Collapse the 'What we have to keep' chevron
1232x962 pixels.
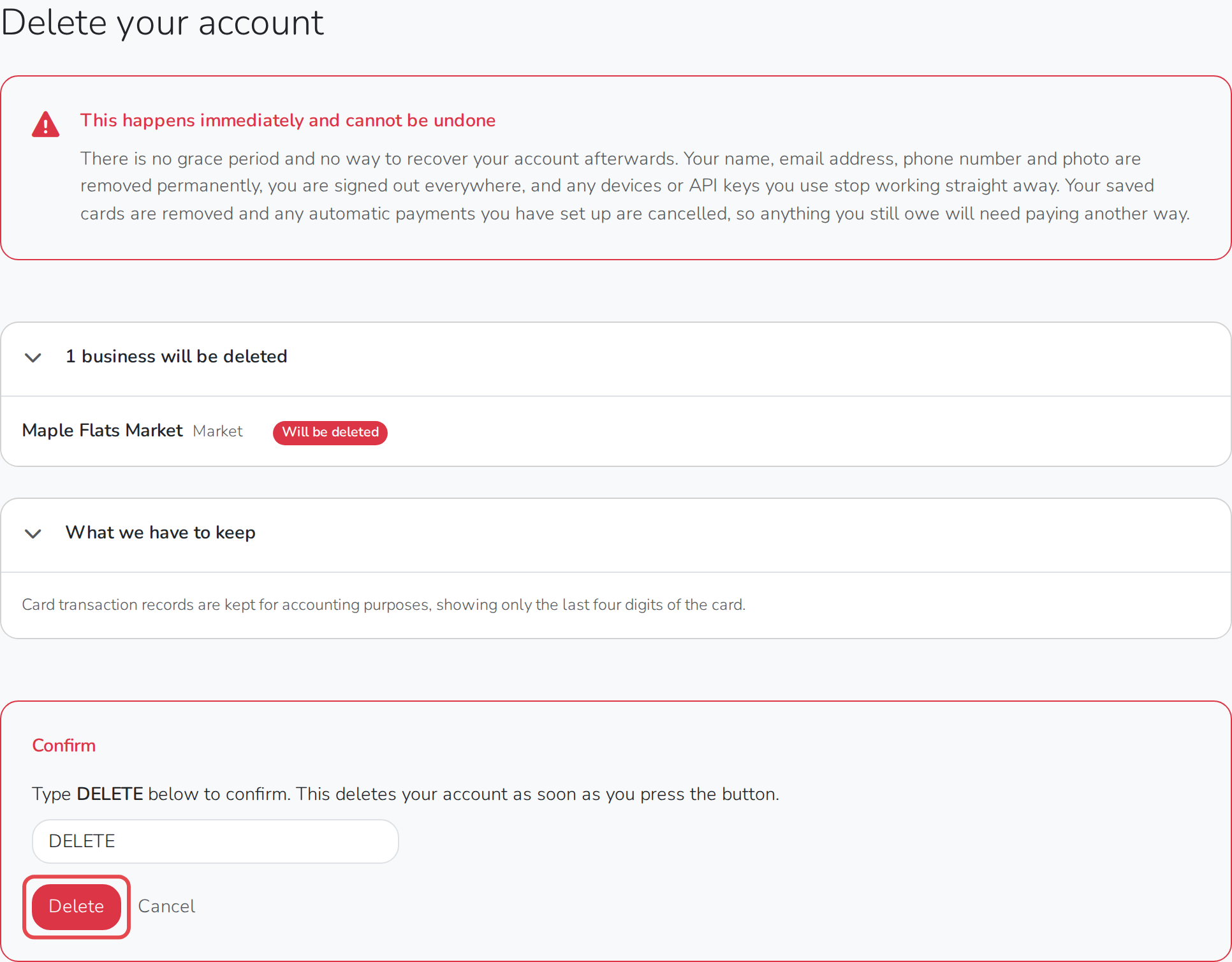(33, 533)
